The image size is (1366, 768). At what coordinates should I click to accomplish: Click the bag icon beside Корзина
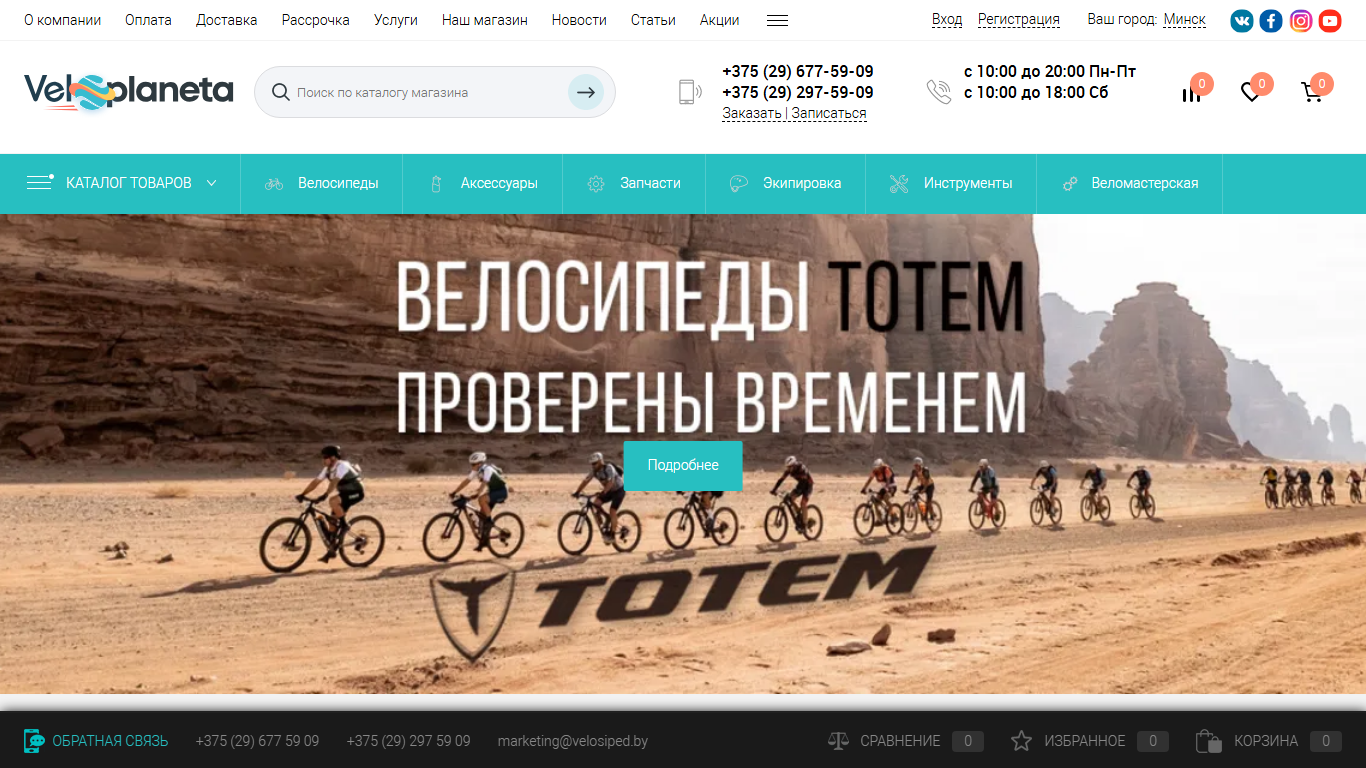click(1208, 741)
